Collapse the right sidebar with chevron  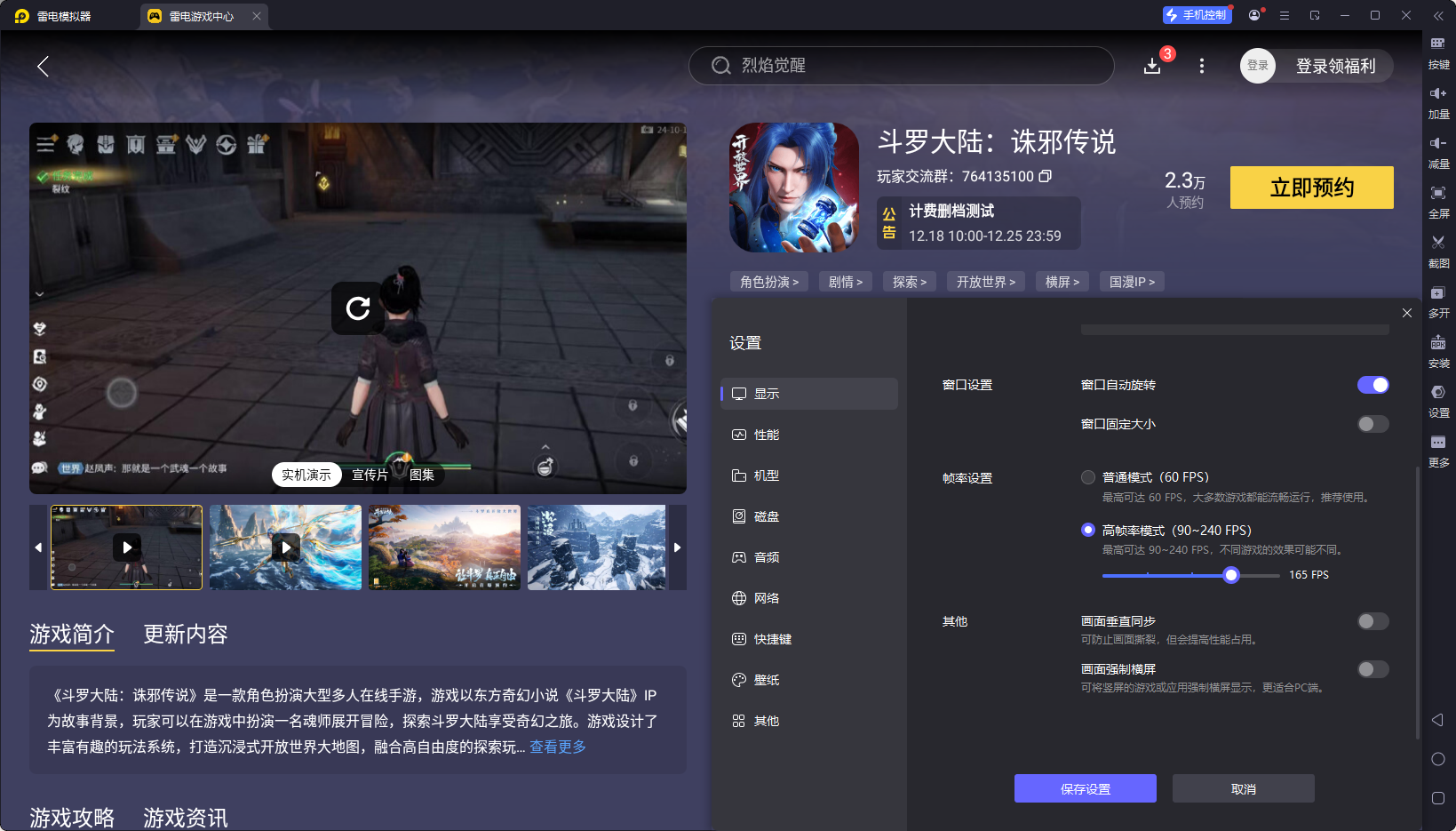[x=1439, y=15]
